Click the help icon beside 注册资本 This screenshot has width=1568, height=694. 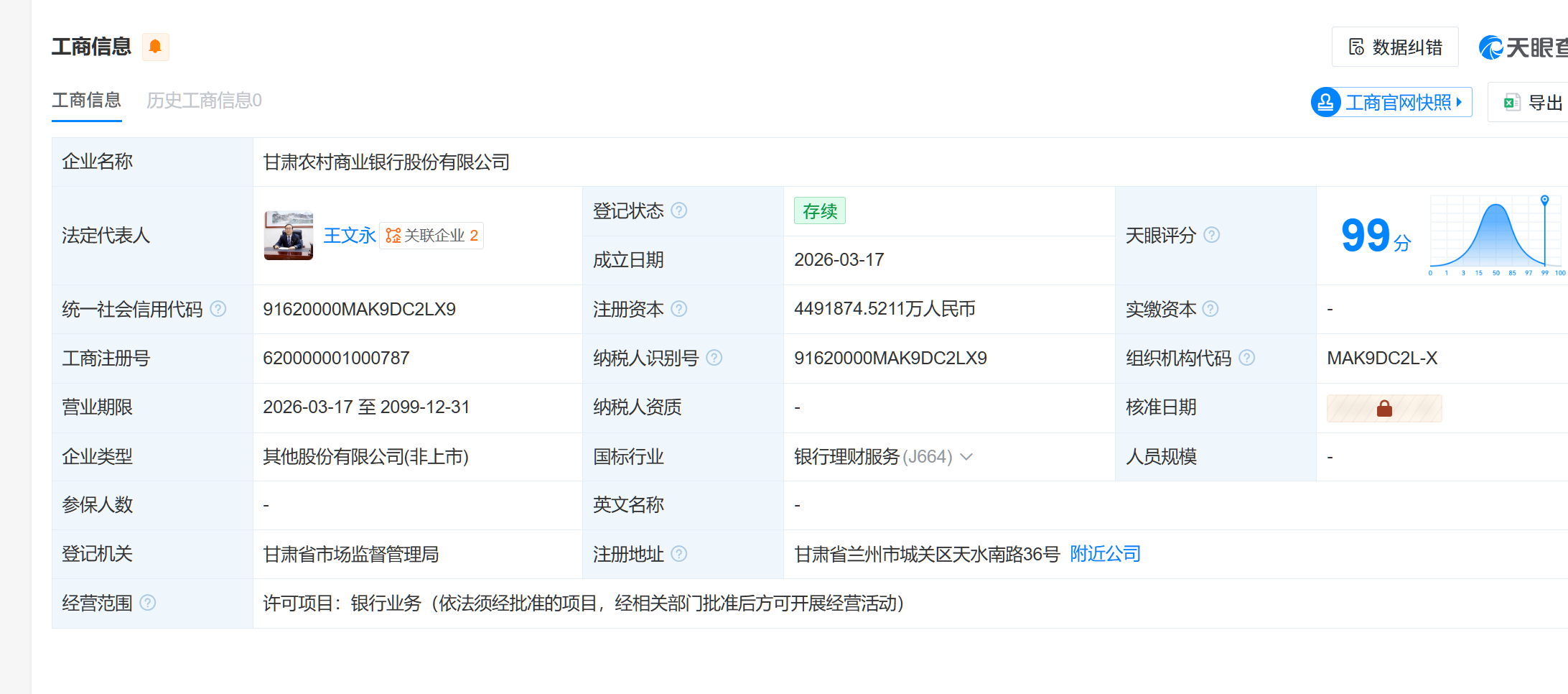679,309
